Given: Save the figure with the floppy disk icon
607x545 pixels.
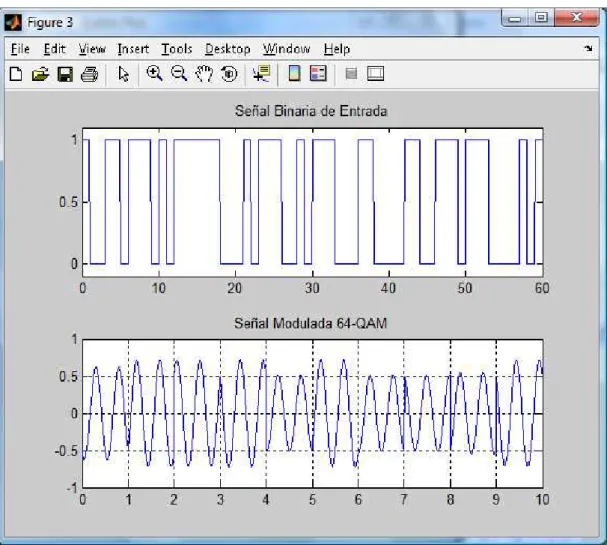Looking at the screenshot, I should click(x=65, y=74).
